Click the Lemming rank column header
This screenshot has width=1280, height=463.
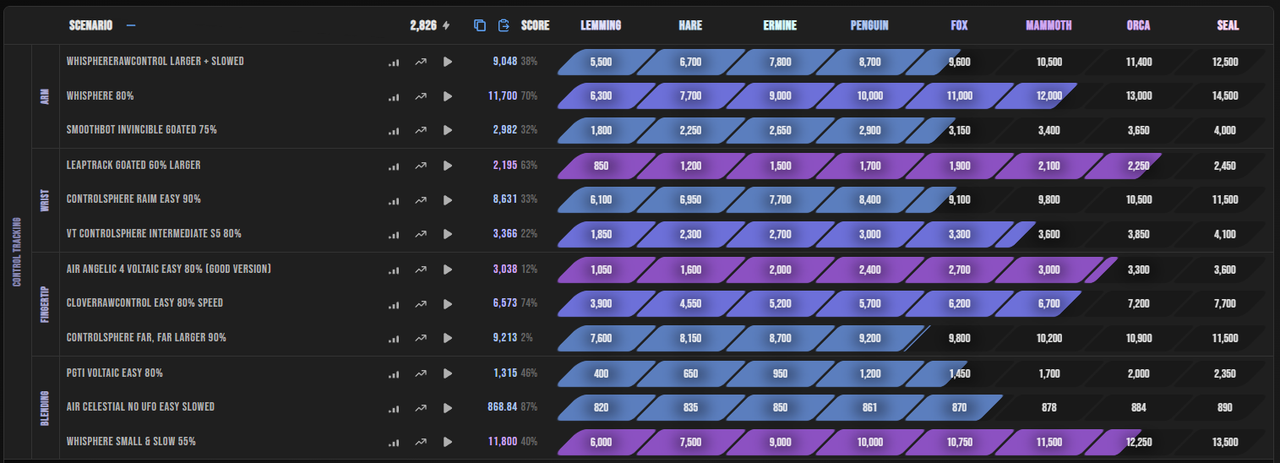coord(600,25)
